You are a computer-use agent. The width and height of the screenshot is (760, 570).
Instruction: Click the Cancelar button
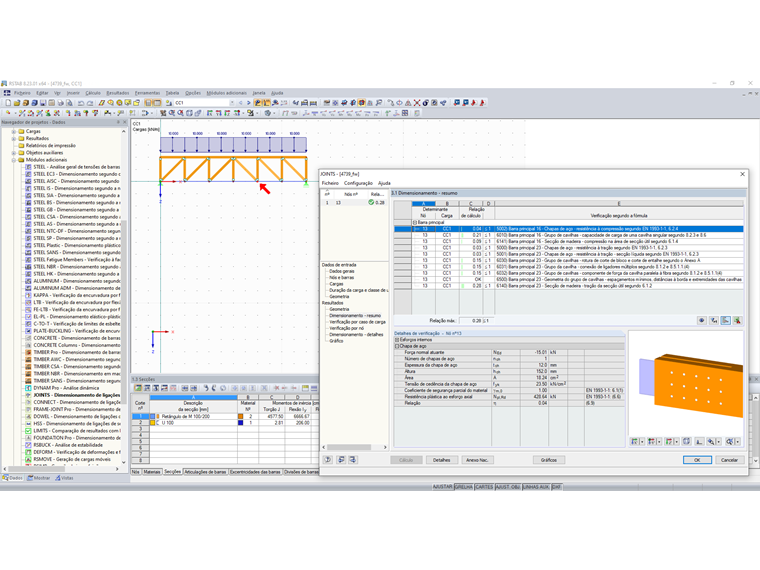point(729,460)
